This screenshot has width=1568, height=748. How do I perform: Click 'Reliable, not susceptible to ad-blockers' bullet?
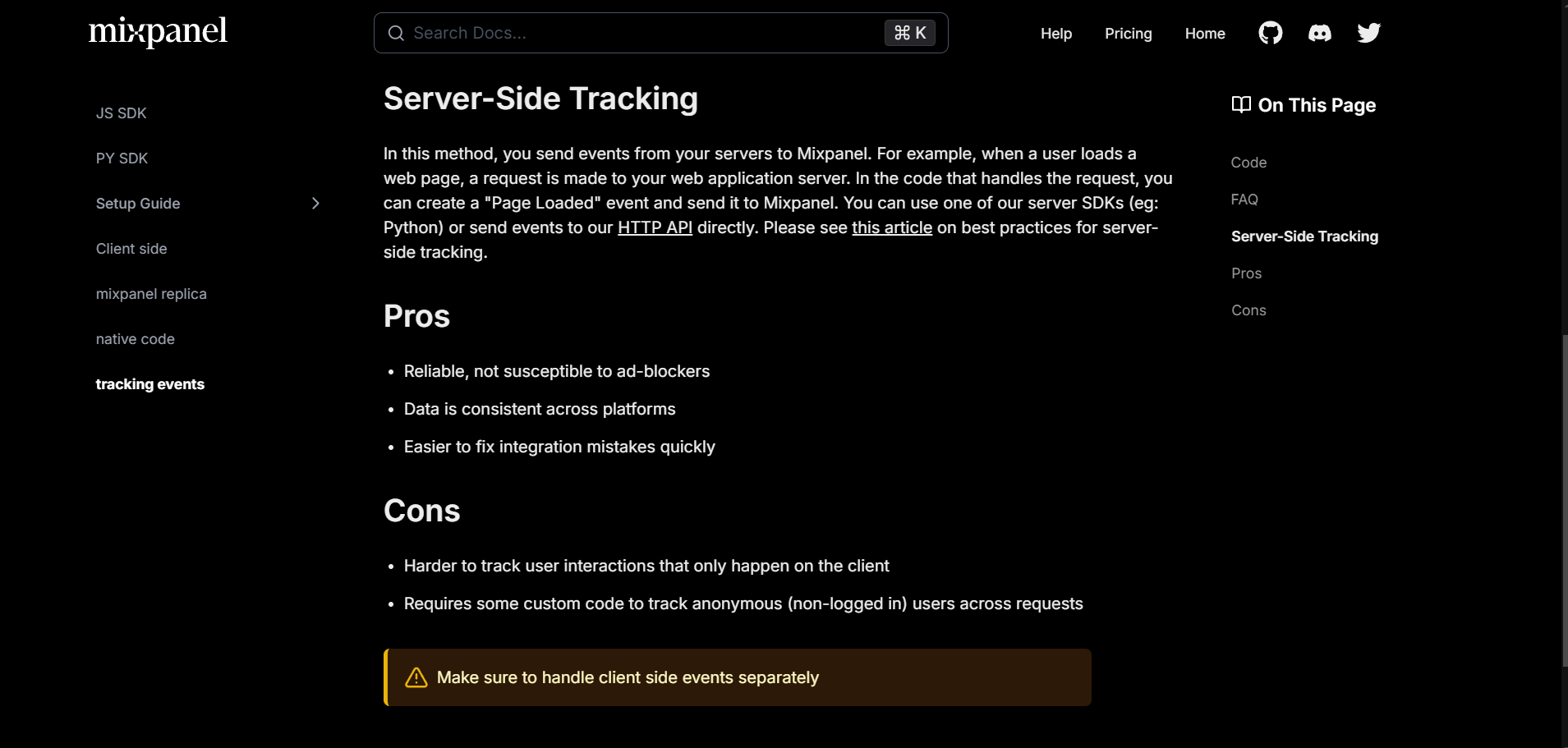click(556, 371)
